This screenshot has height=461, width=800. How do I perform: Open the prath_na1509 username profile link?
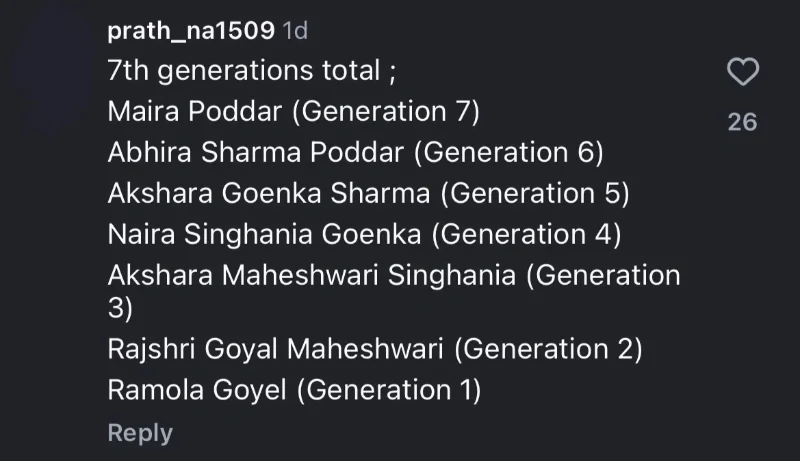(x=191, y=31)
